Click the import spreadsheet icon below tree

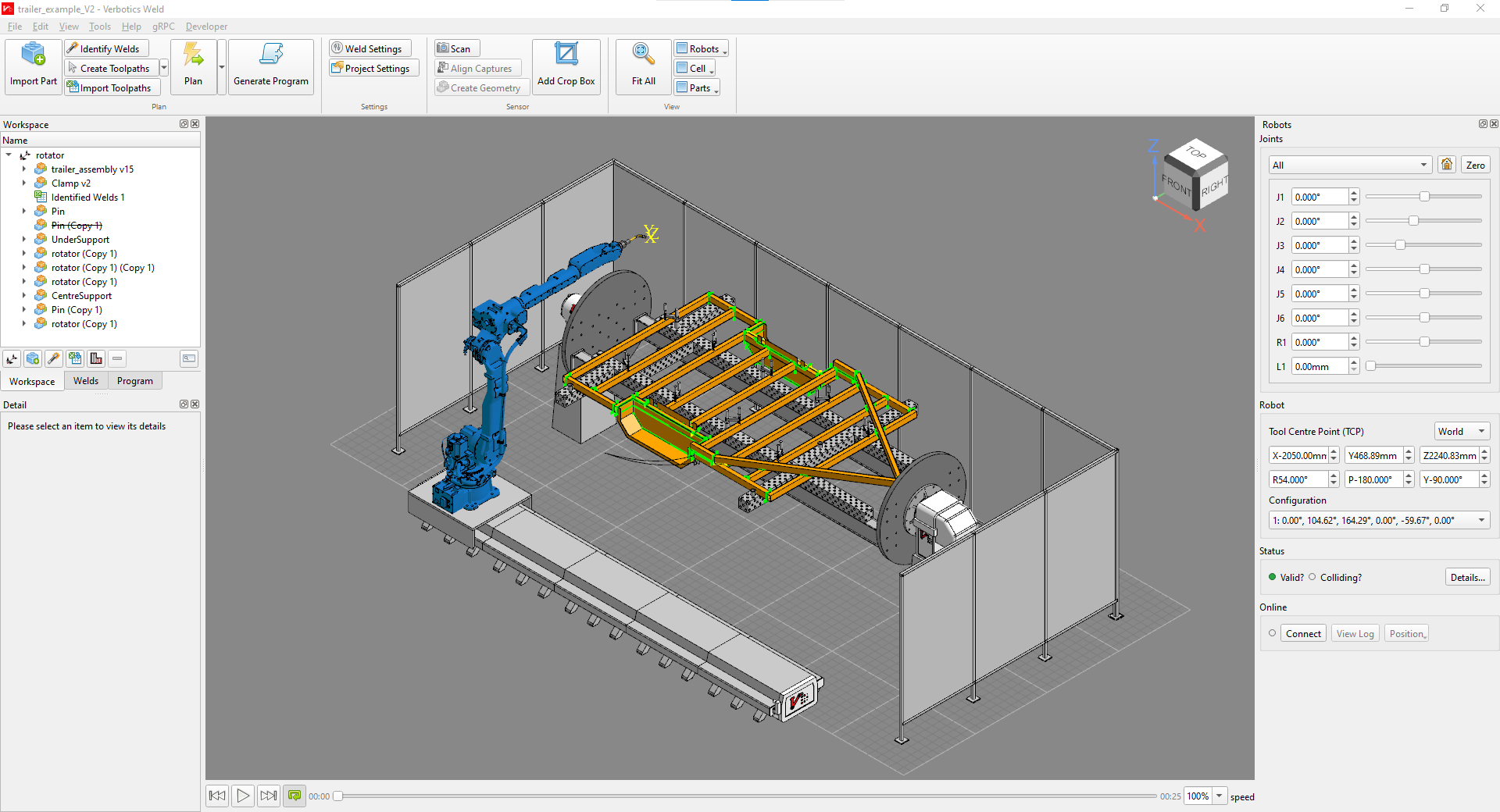click(75, 358)
